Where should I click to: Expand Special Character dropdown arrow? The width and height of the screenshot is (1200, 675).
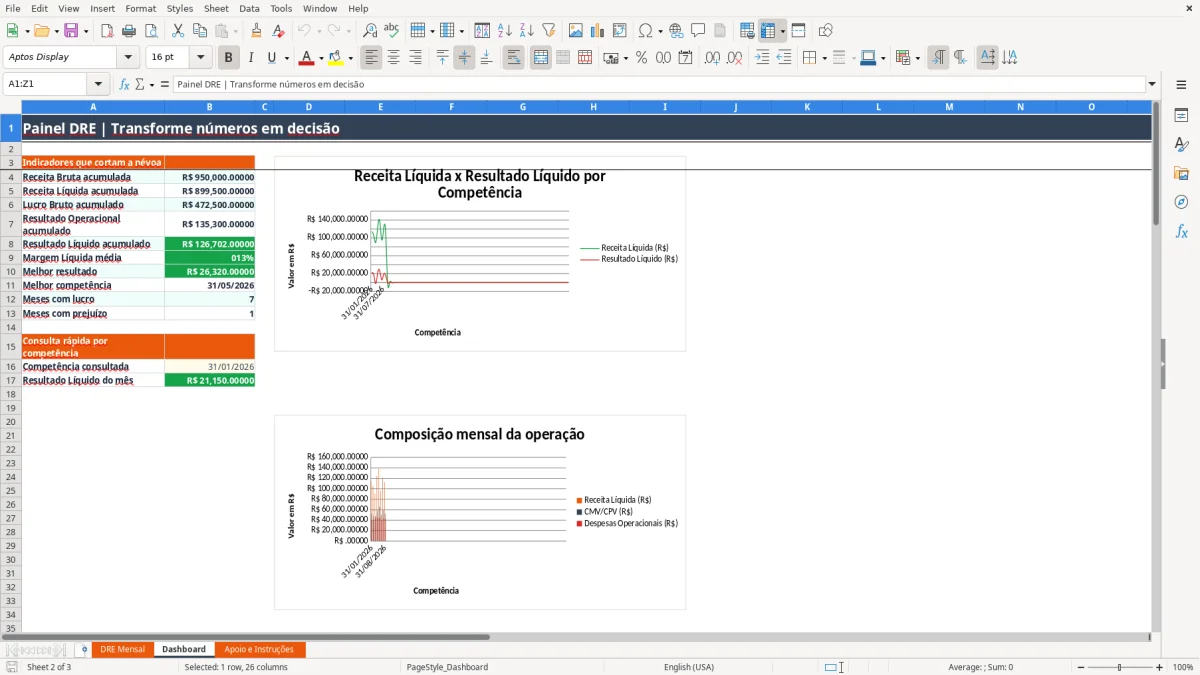click(660, 31)
